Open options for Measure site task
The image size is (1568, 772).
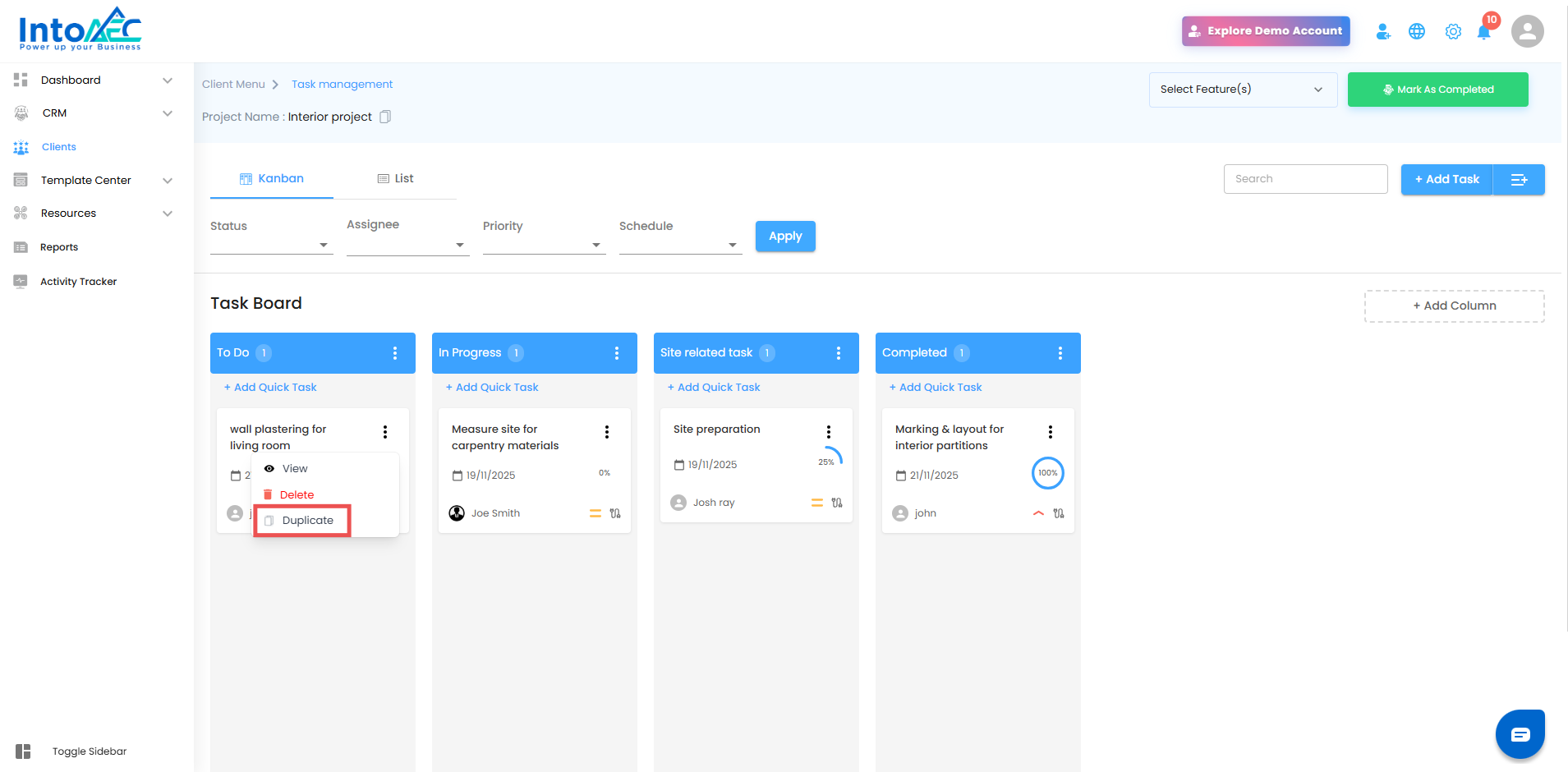coord(607,432)
